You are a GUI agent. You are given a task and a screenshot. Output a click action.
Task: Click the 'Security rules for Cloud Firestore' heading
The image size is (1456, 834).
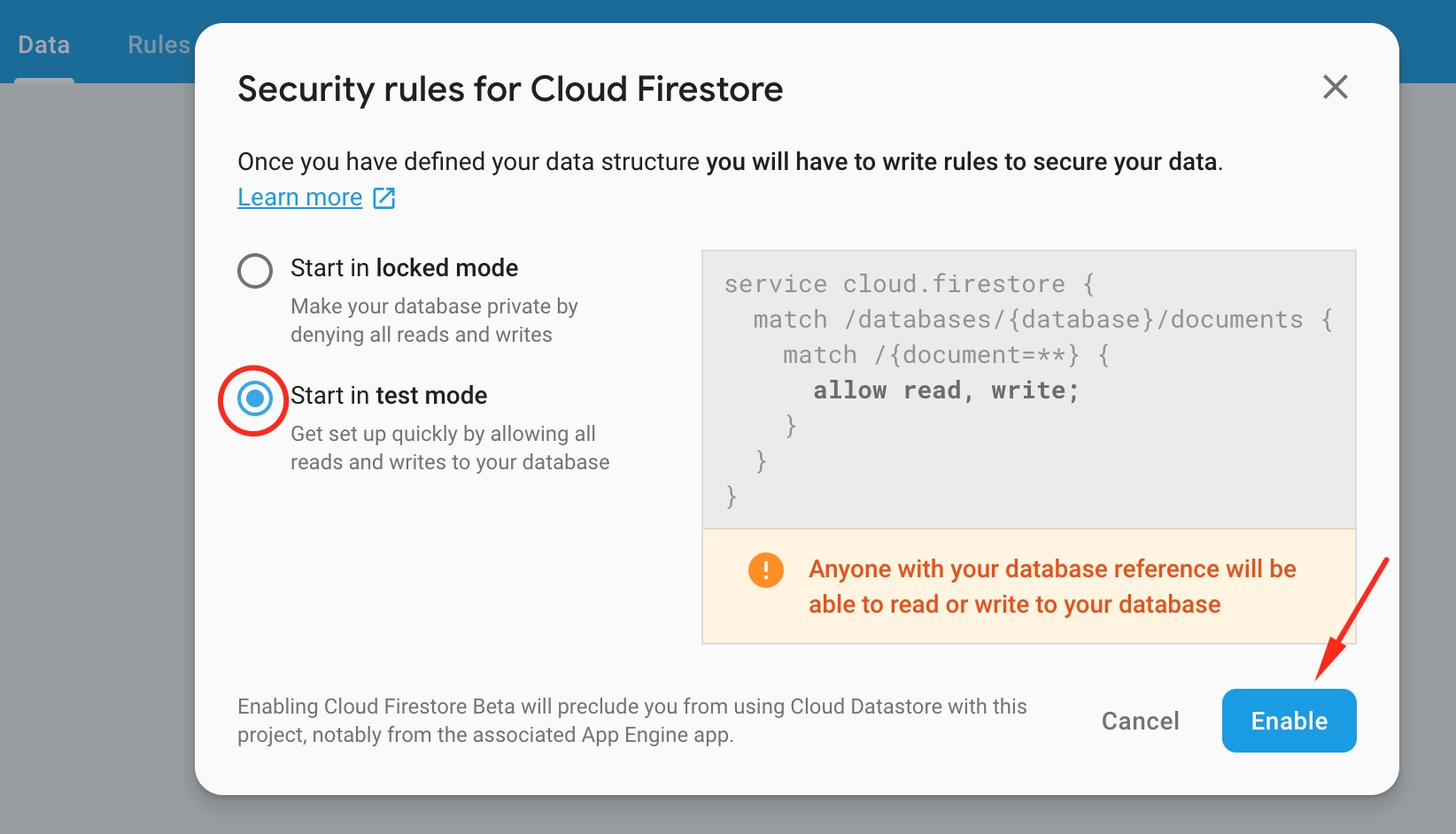pyautogui.click(x=510, y=89)
